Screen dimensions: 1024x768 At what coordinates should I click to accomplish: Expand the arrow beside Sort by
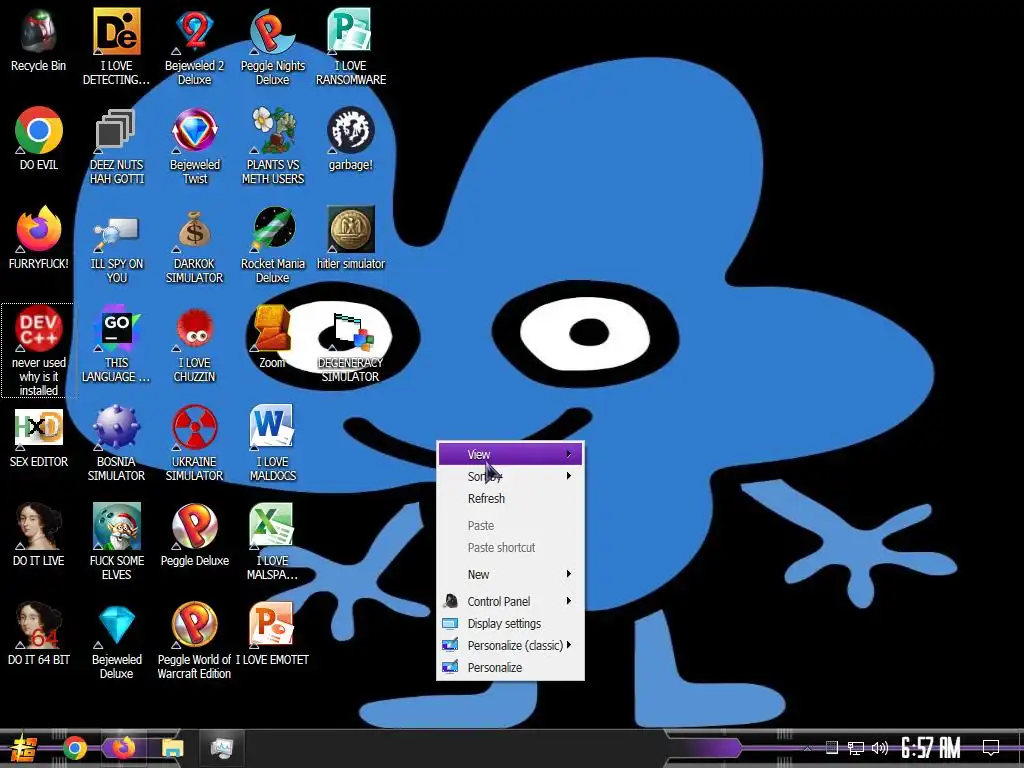tap(569, 476)
